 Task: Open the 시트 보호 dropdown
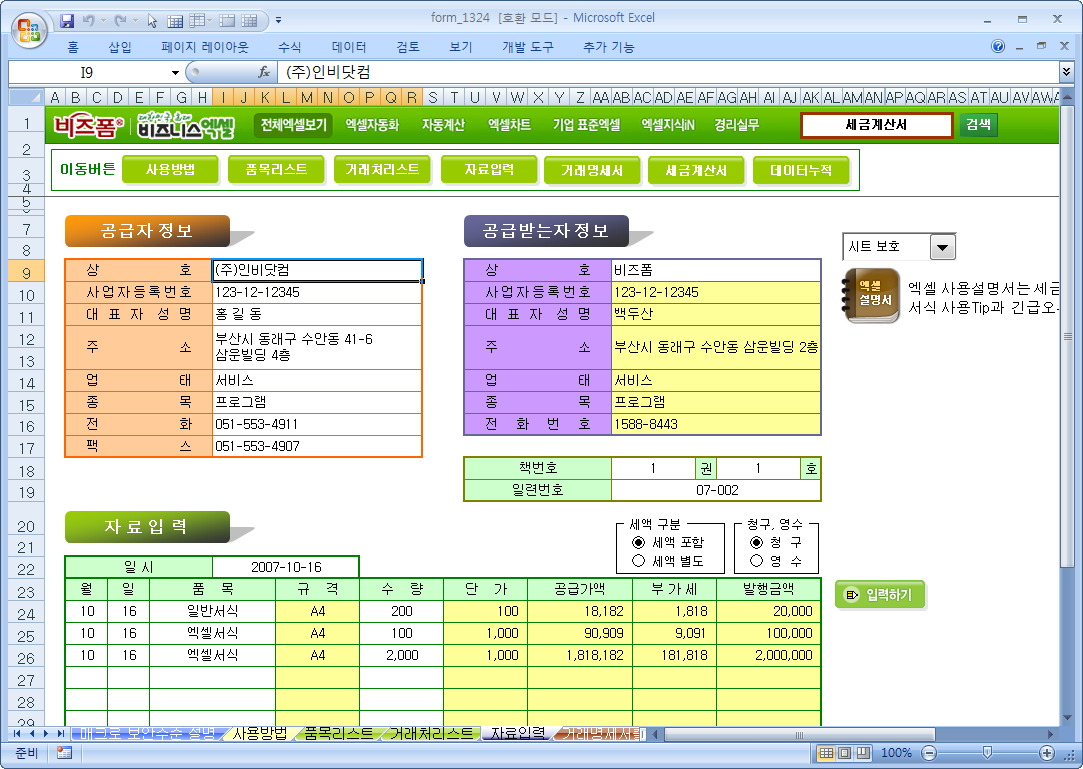click(x=942, y=247)
